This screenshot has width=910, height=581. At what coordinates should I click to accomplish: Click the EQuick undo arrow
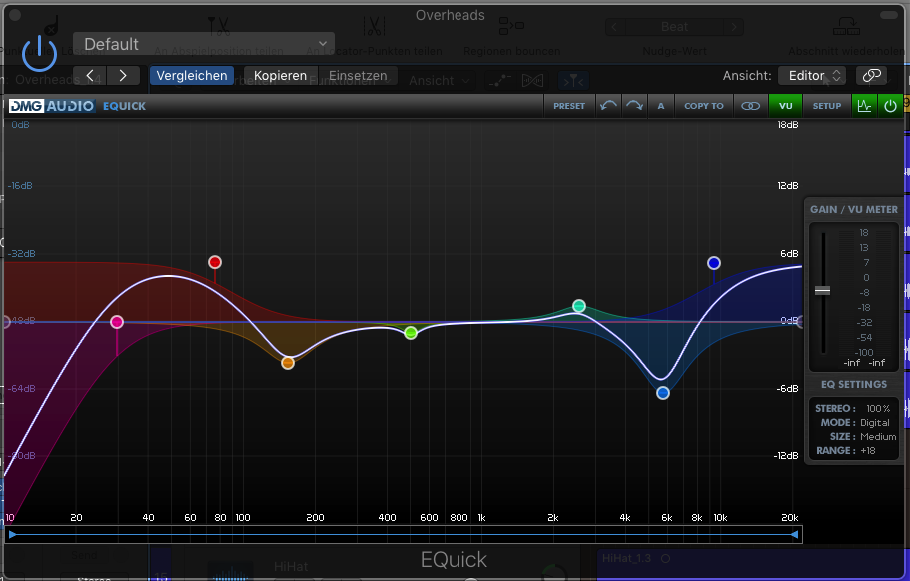pos(608,106)
